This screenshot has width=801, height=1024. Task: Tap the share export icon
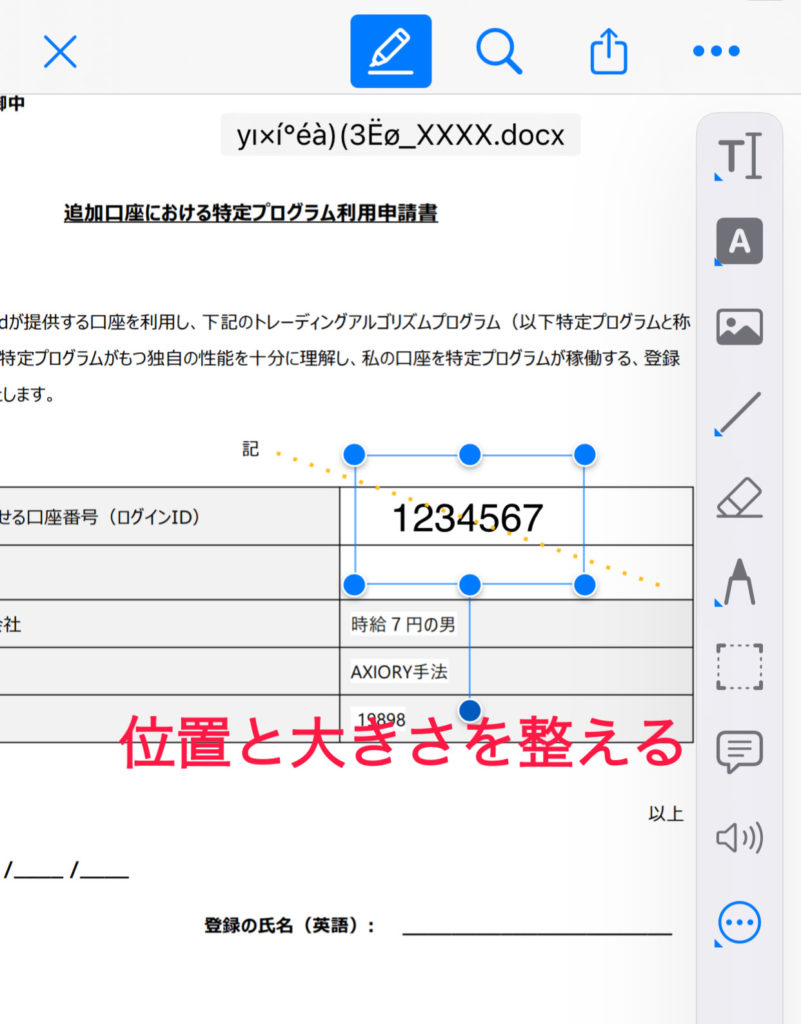(x=607, y=51)
